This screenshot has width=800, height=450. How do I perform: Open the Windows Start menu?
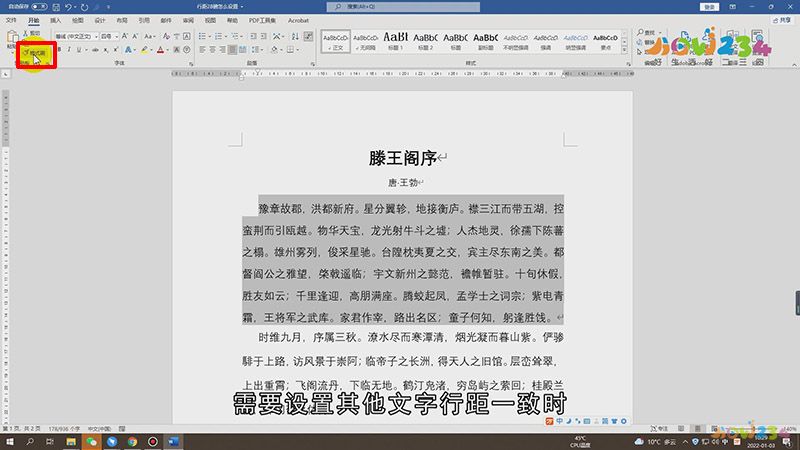[10, 442]
